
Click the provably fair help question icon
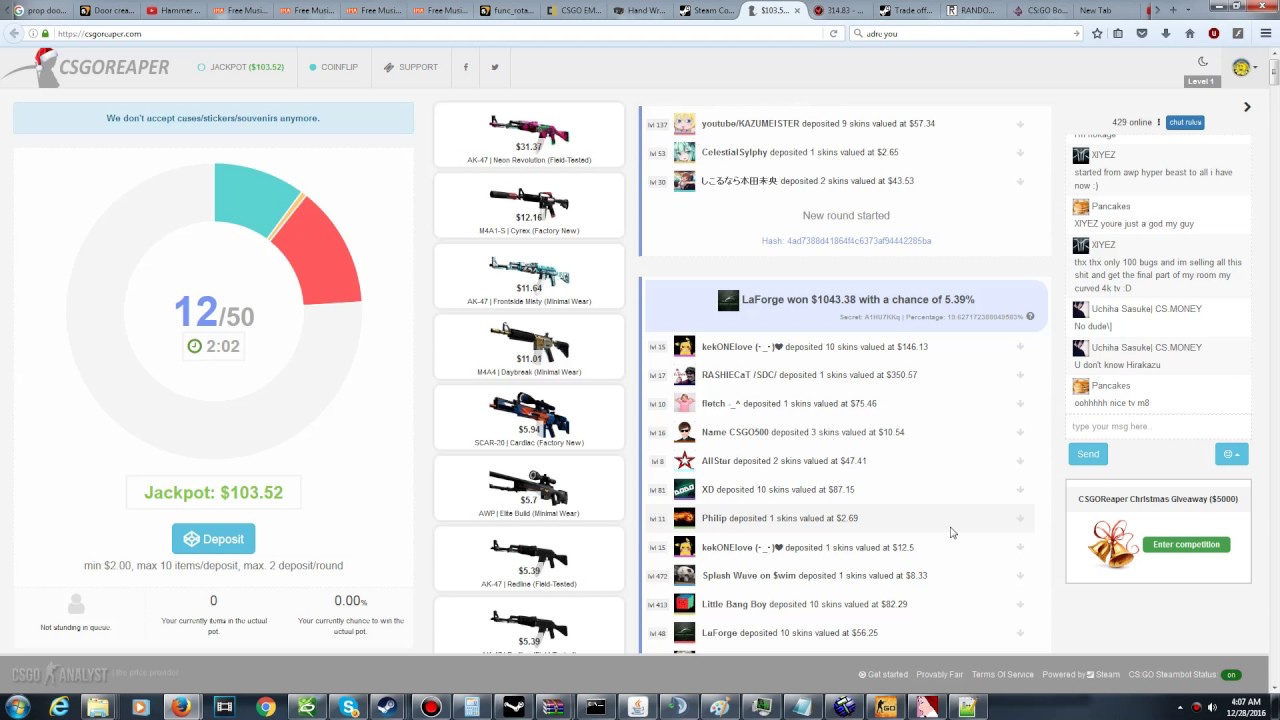click(1030, 317)
